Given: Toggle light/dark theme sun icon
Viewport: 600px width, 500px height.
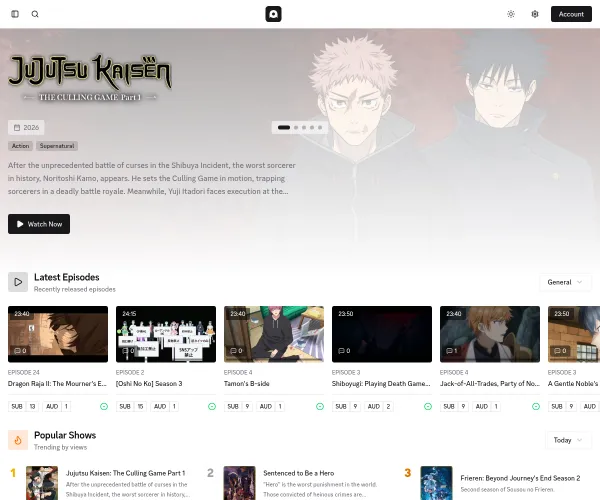Looking at the screenshot, I should pos(511,14).
